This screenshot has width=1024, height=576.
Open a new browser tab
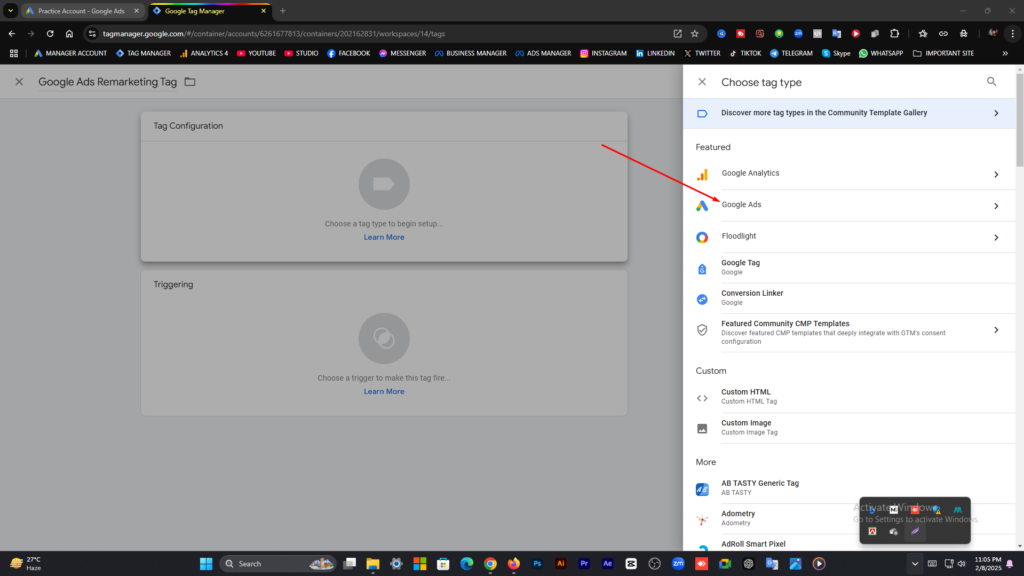pyautogui.click(x=283, y=11)
